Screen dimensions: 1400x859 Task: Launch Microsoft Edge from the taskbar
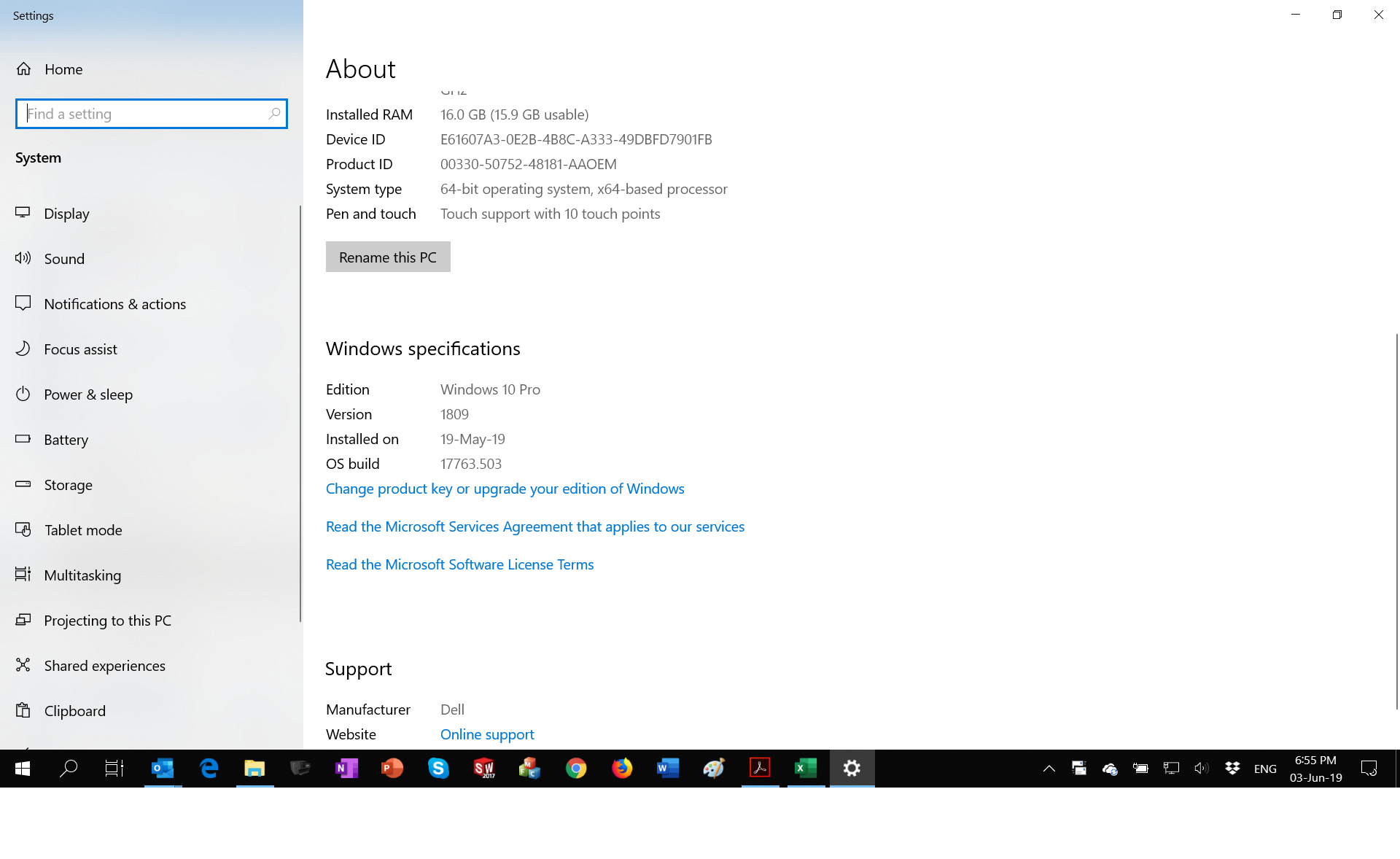pyautogui.click(x=209, y=768)
